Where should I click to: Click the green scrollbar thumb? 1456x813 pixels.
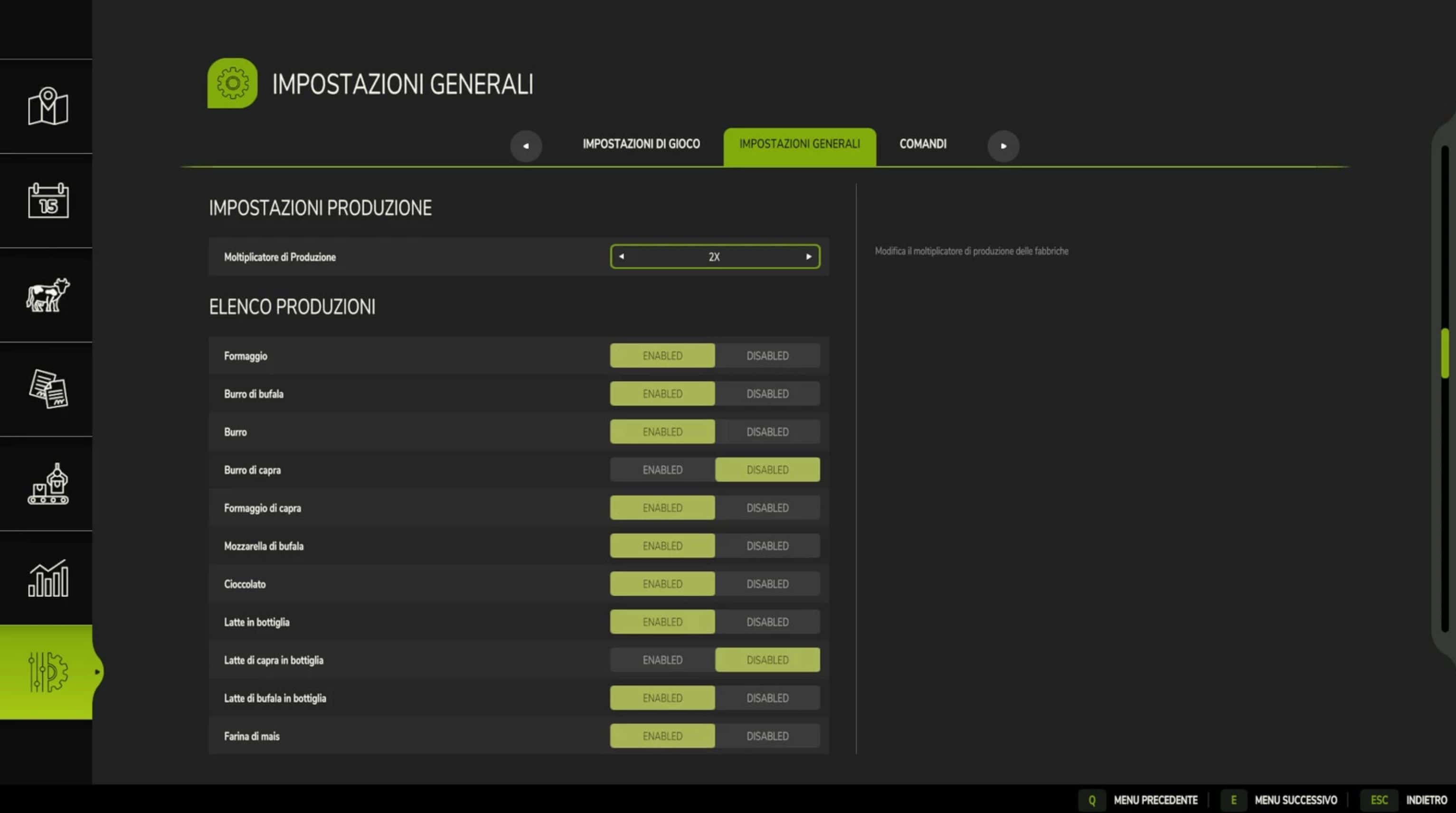coord(1445,353)
